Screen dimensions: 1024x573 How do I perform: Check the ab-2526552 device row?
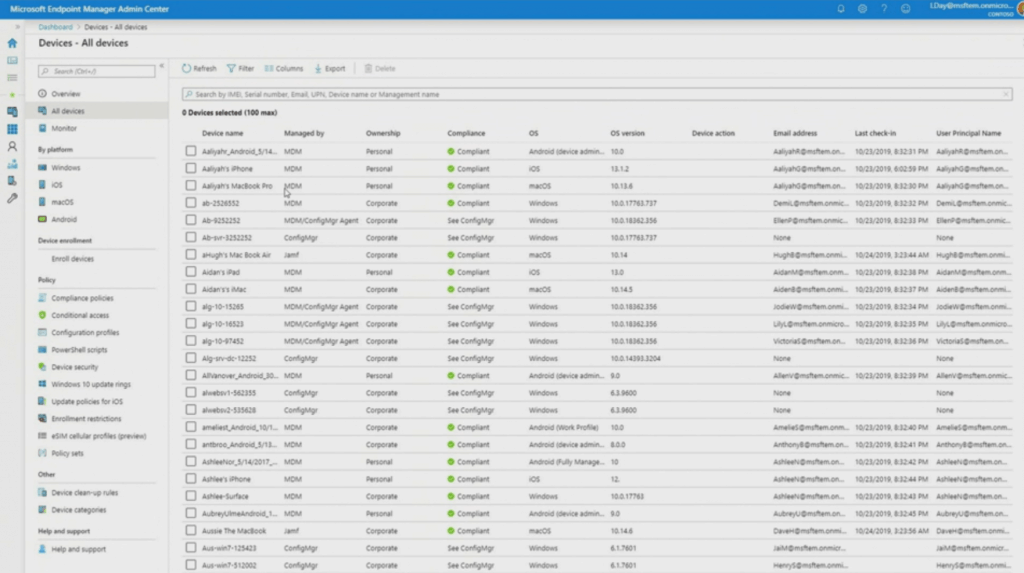pos(191,203)
